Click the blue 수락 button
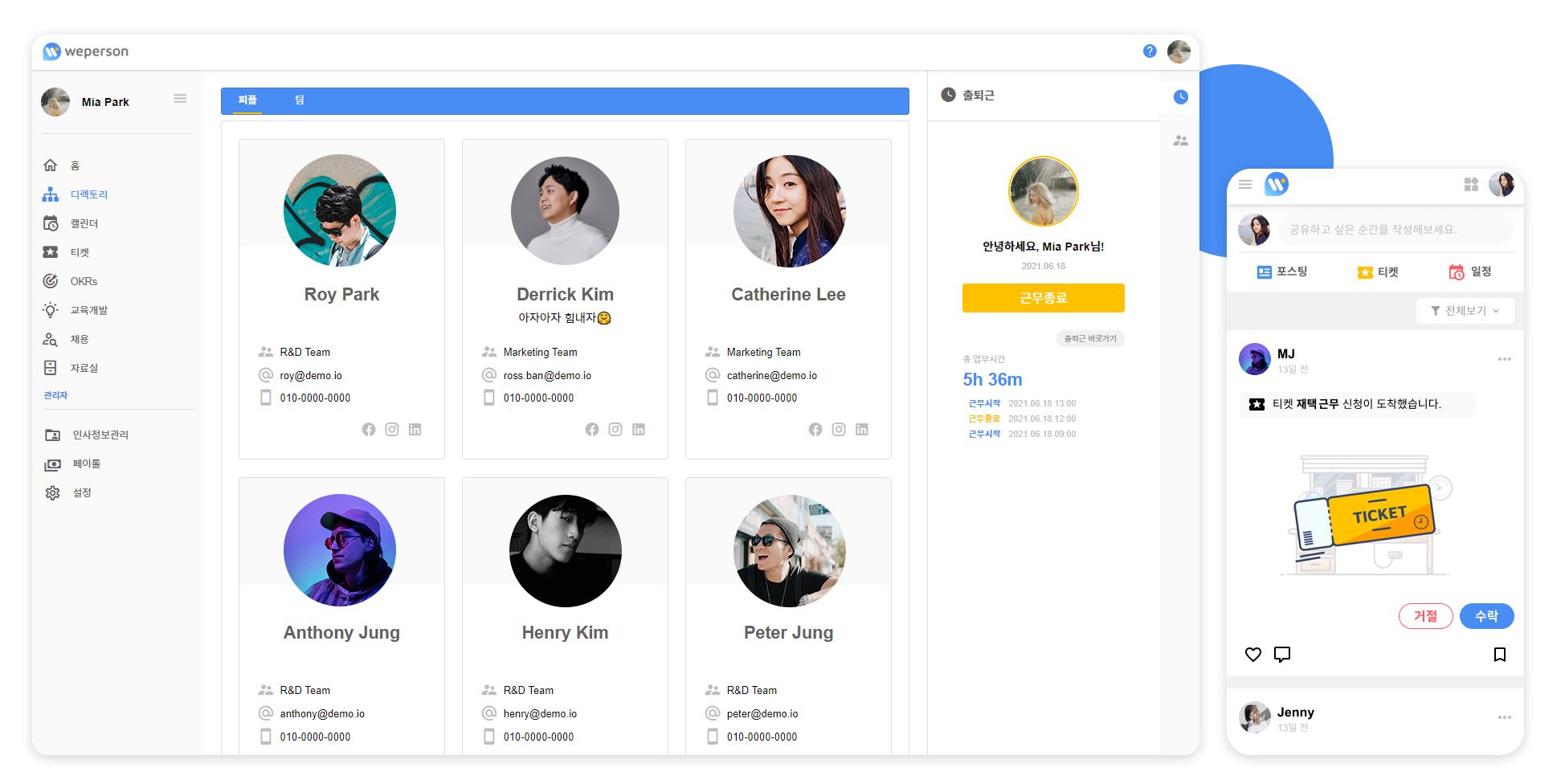The width and height of the screenshot is (1565, 784). pos(1486,616)
